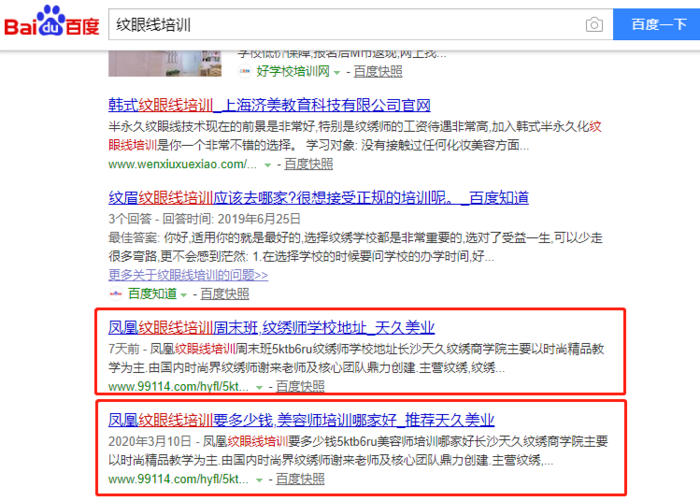The image size is (700, 501).
Task: Expand dropdown arrow under 要多少钱 result URL
Action: point(259,480)
